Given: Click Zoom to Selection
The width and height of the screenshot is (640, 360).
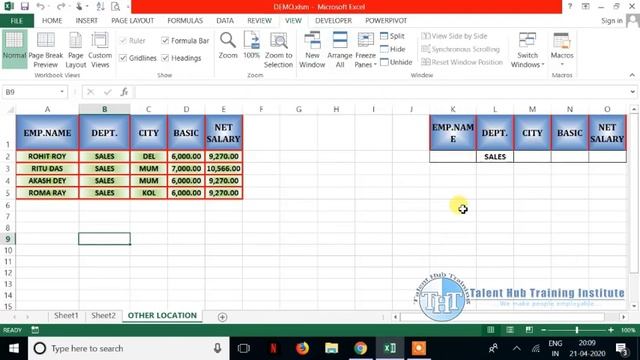Looking at the screenshot, I should [278, 49].
